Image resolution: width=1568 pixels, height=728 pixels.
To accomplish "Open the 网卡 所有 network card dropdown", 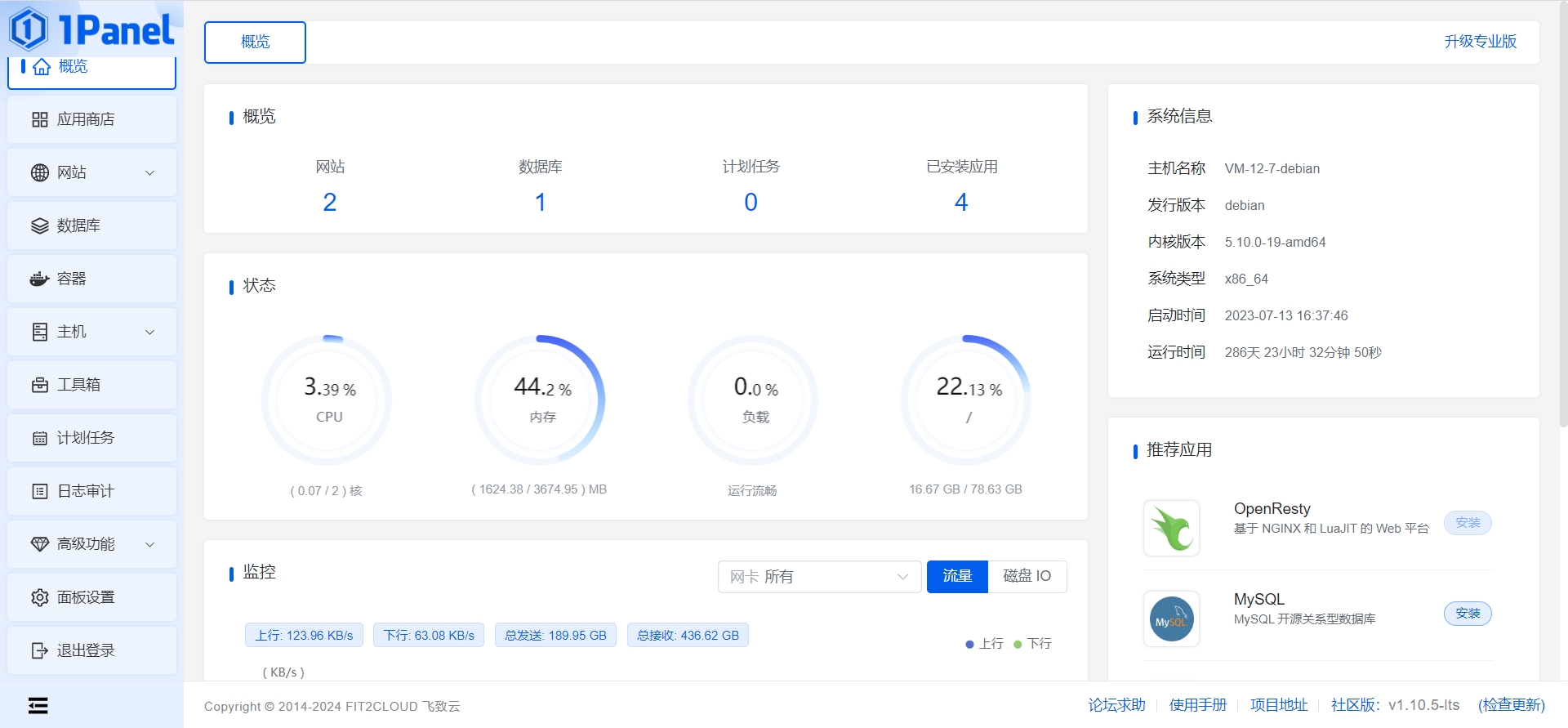I will [x=820, y=577].
